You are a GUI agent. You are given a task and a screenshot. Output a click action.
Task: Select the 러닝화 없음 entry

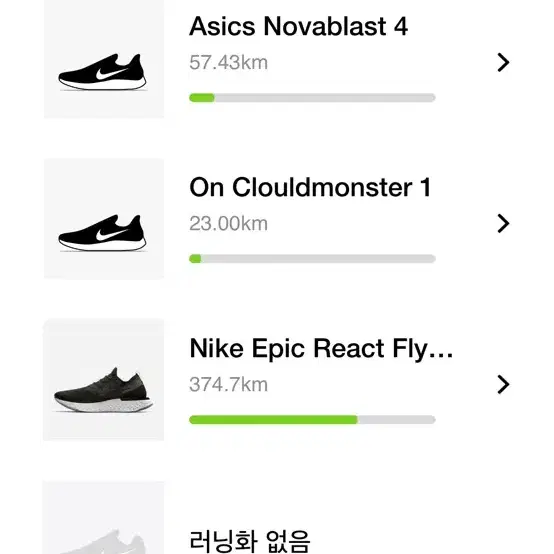coord(249,541)
